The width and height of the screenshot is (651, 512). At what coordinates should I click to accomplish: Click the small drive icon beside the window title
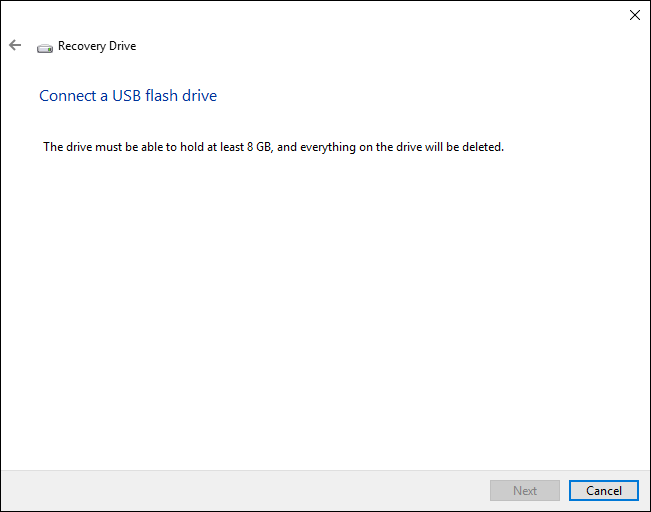pos(45,48)
